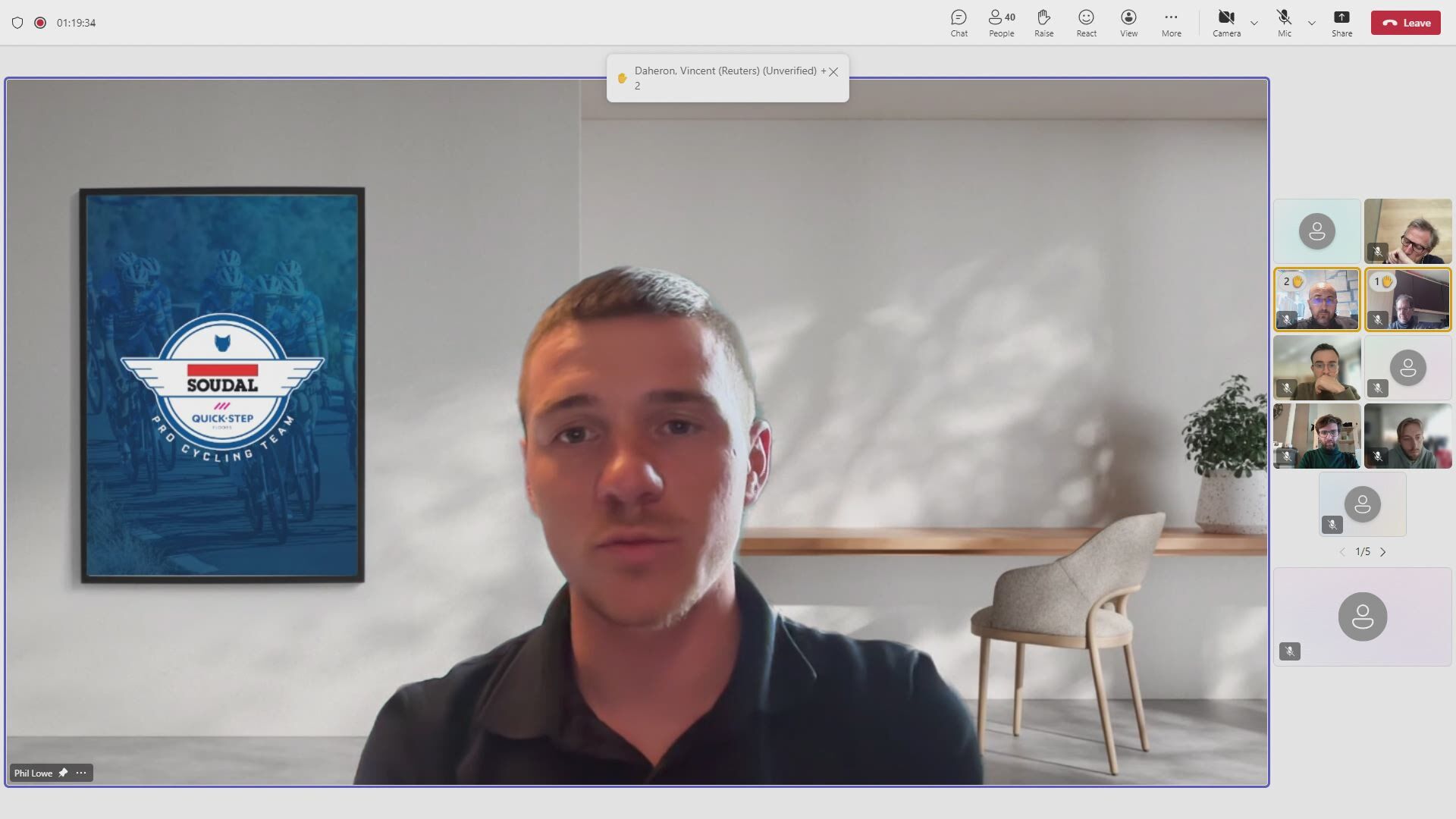Unpin Phil Lowe's video
Image resolution: width=1456 pixels, height=819 pixels.
63,773
